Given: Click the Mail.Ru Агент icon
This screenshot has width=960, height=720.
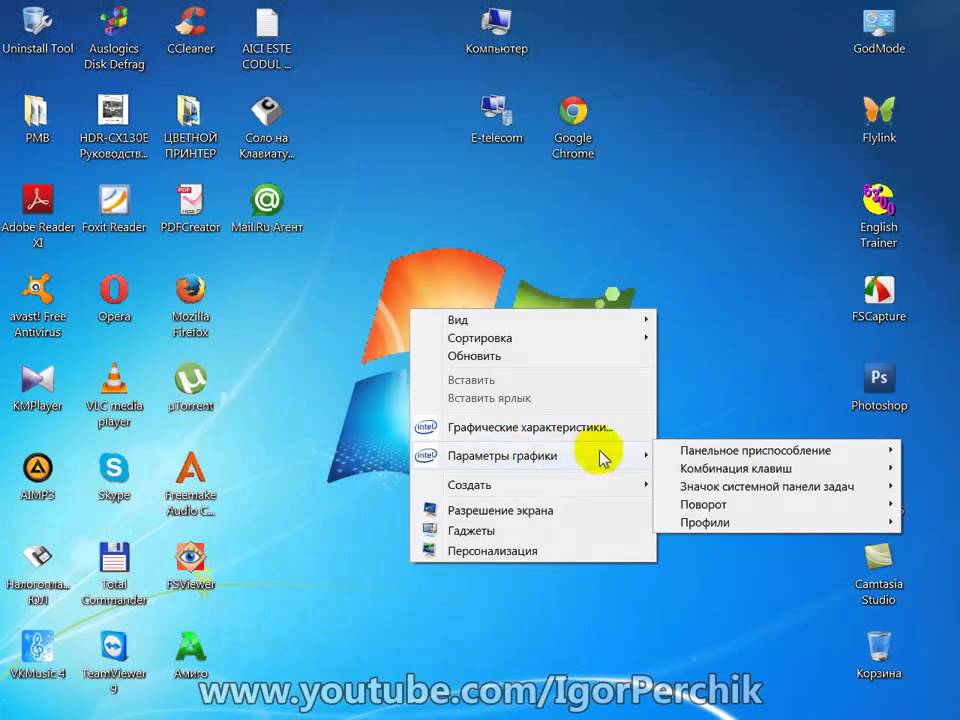Looking at the screenshot, I should [266, 200].
